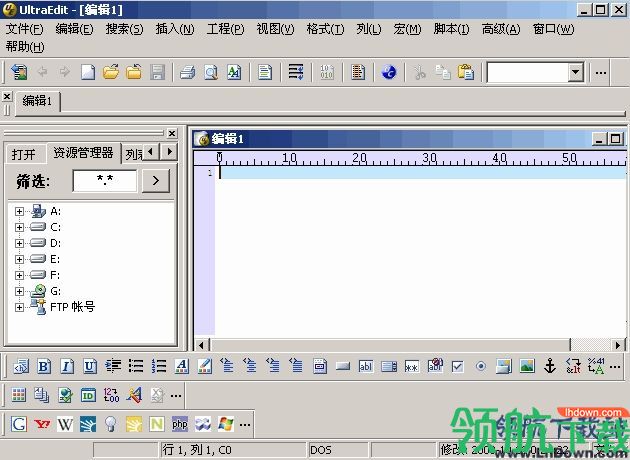Expand the C: drive node
The image size is (630, 460).
[19, 227]
